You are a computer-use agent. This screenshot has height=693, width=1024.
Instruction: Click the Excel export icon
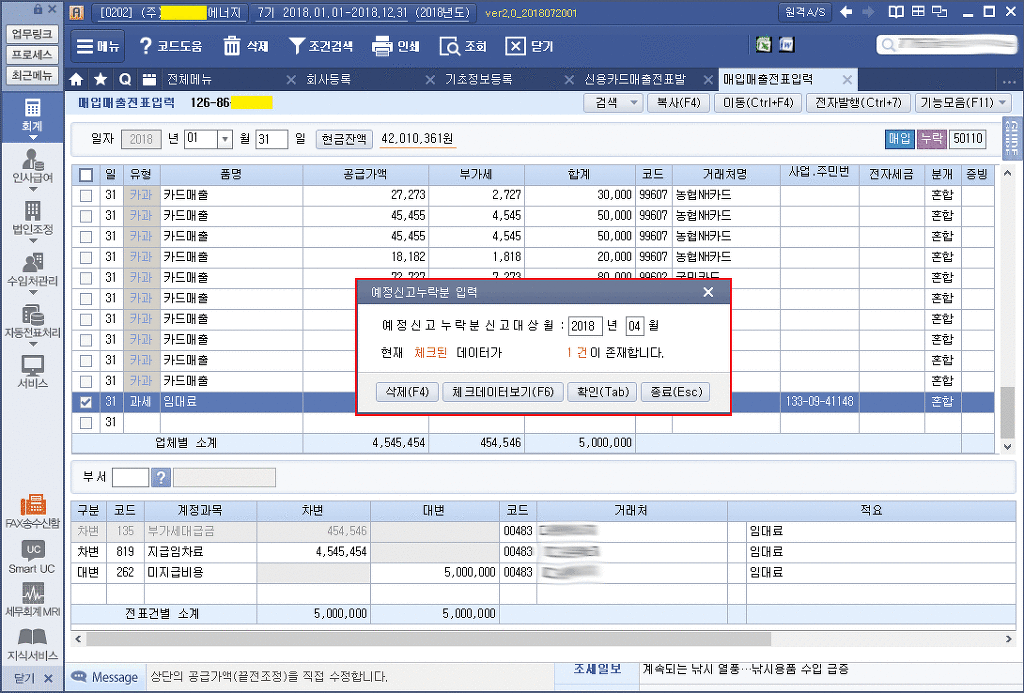click(763, 46)
